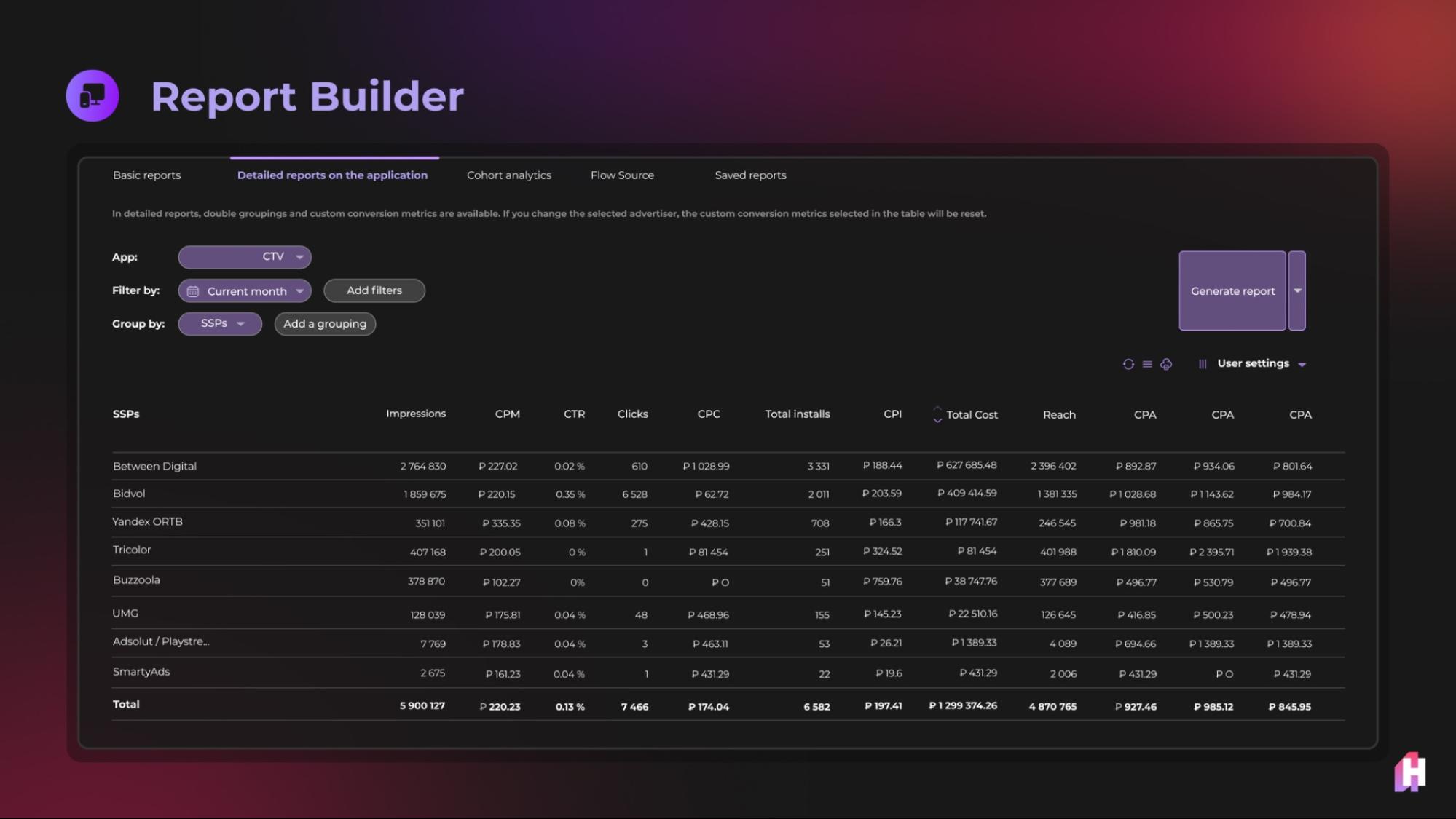Click the Add a grouping button
The height and width of the screenshot is (819, 1456).
point(325,324)
